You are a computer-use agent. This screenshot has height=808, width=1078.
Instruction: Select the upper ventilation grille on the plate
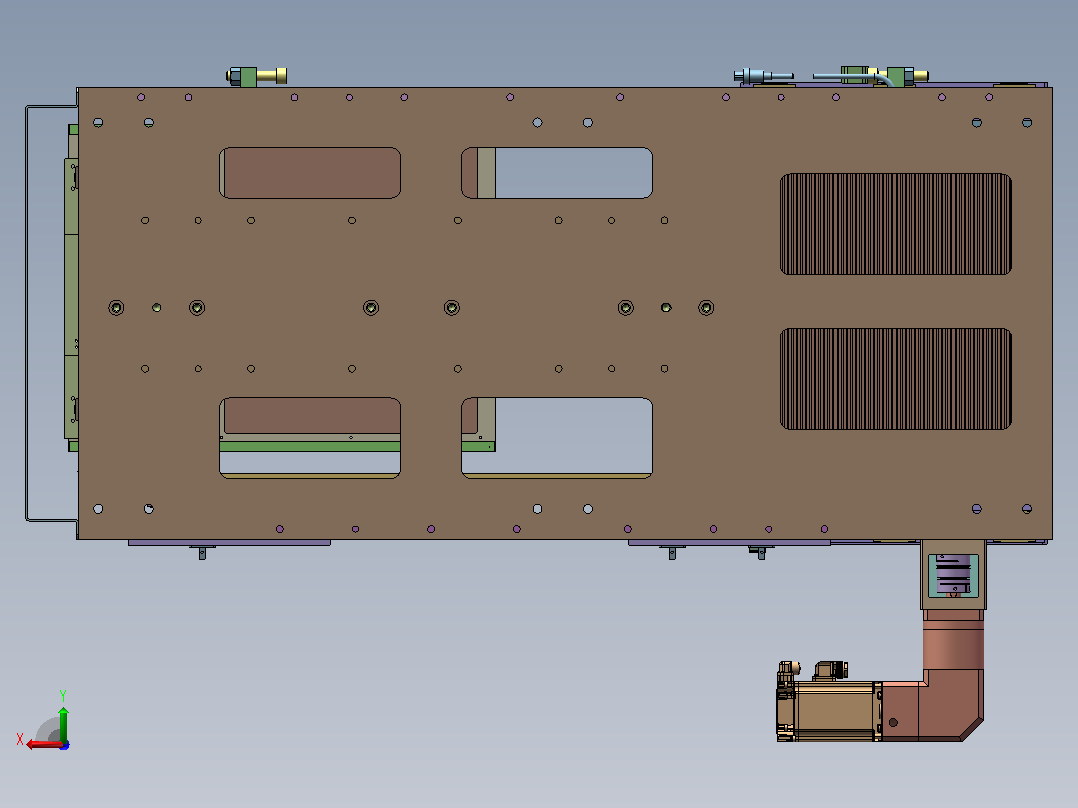tap(896, 224)
